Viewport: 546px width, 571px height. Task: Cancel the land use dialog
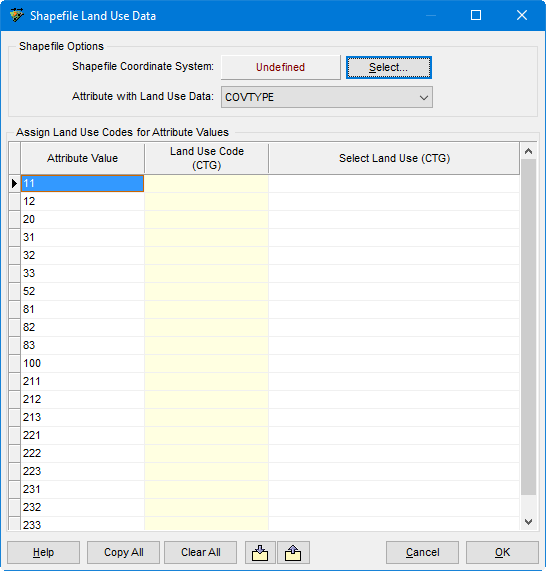pyautogui.click(x=423, y=552)
